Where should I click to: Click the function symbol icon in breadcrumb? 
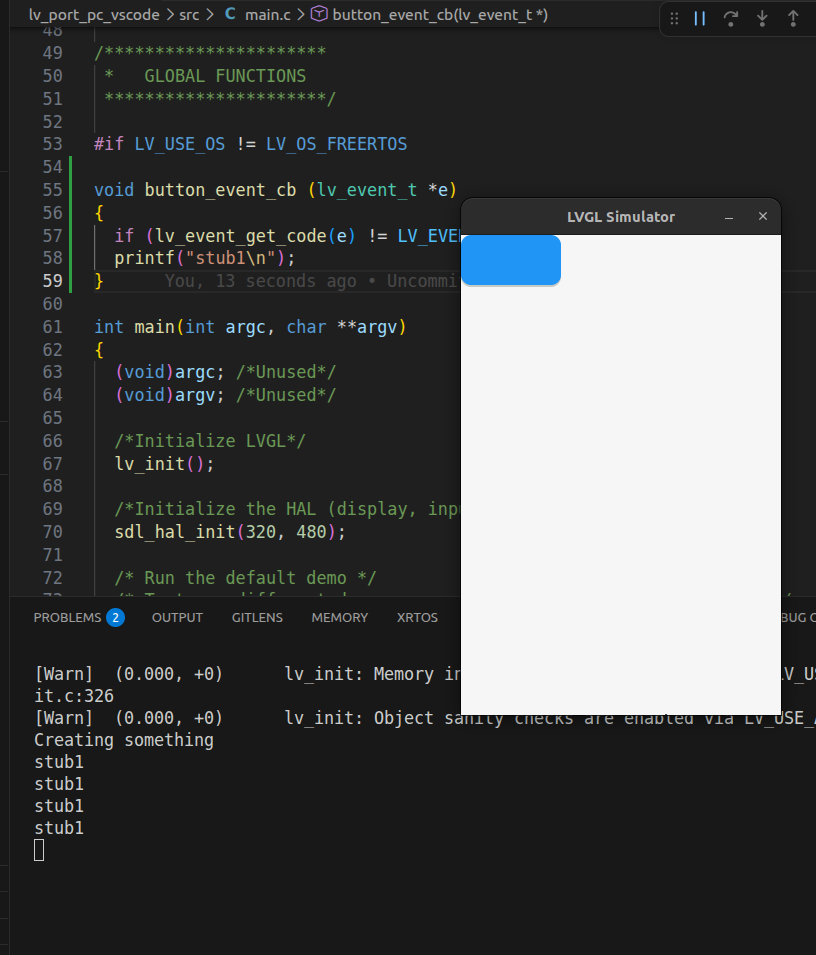(319, 14)
